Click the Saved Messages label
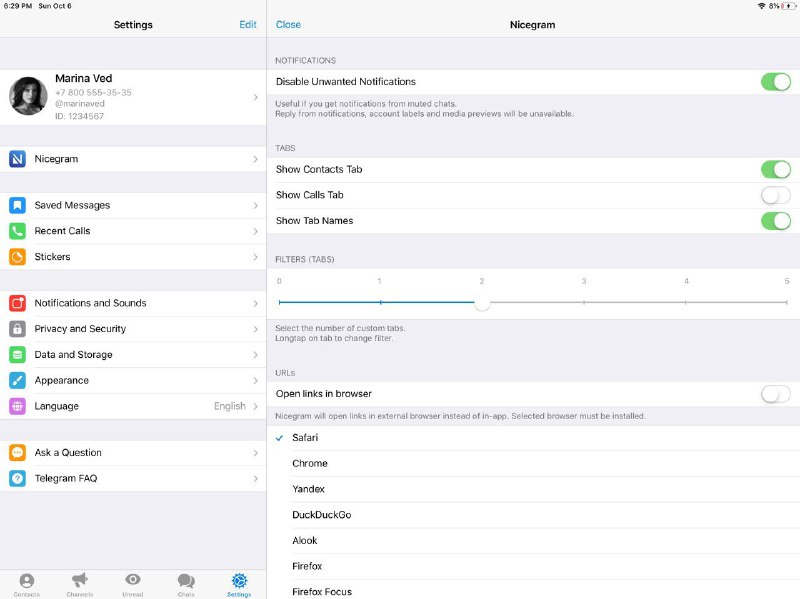The width and height of the screenshot is (800, 599). (72, 205)
